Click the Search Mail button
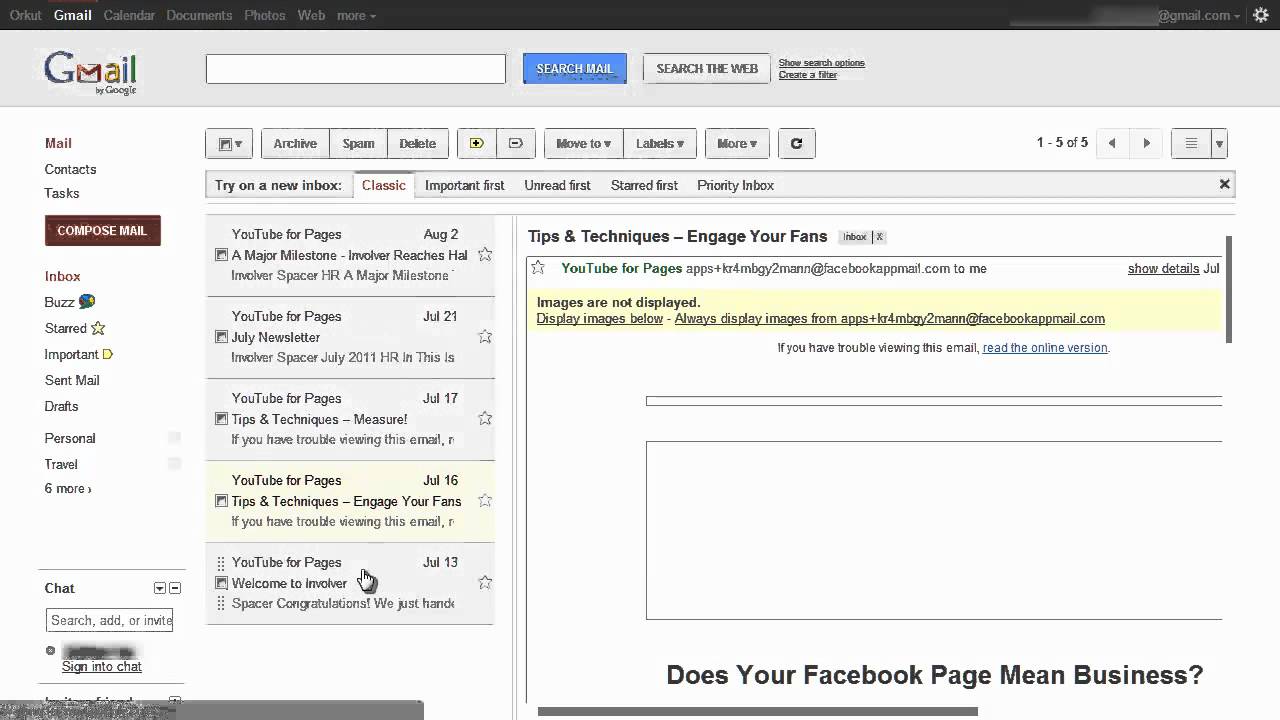Image resolution: width=1280 pixels, height=720 pixels. (575, 68)
